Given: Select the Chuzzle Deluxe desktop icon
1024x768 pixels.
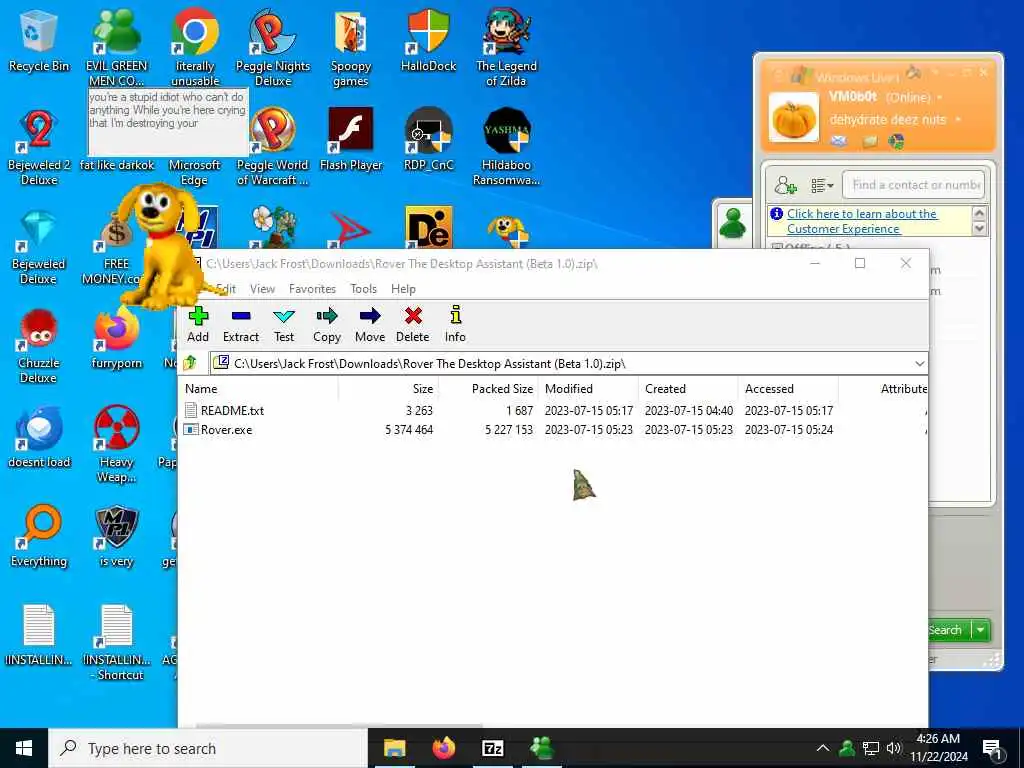Looking at the screenshot, I should click(39, 345).
